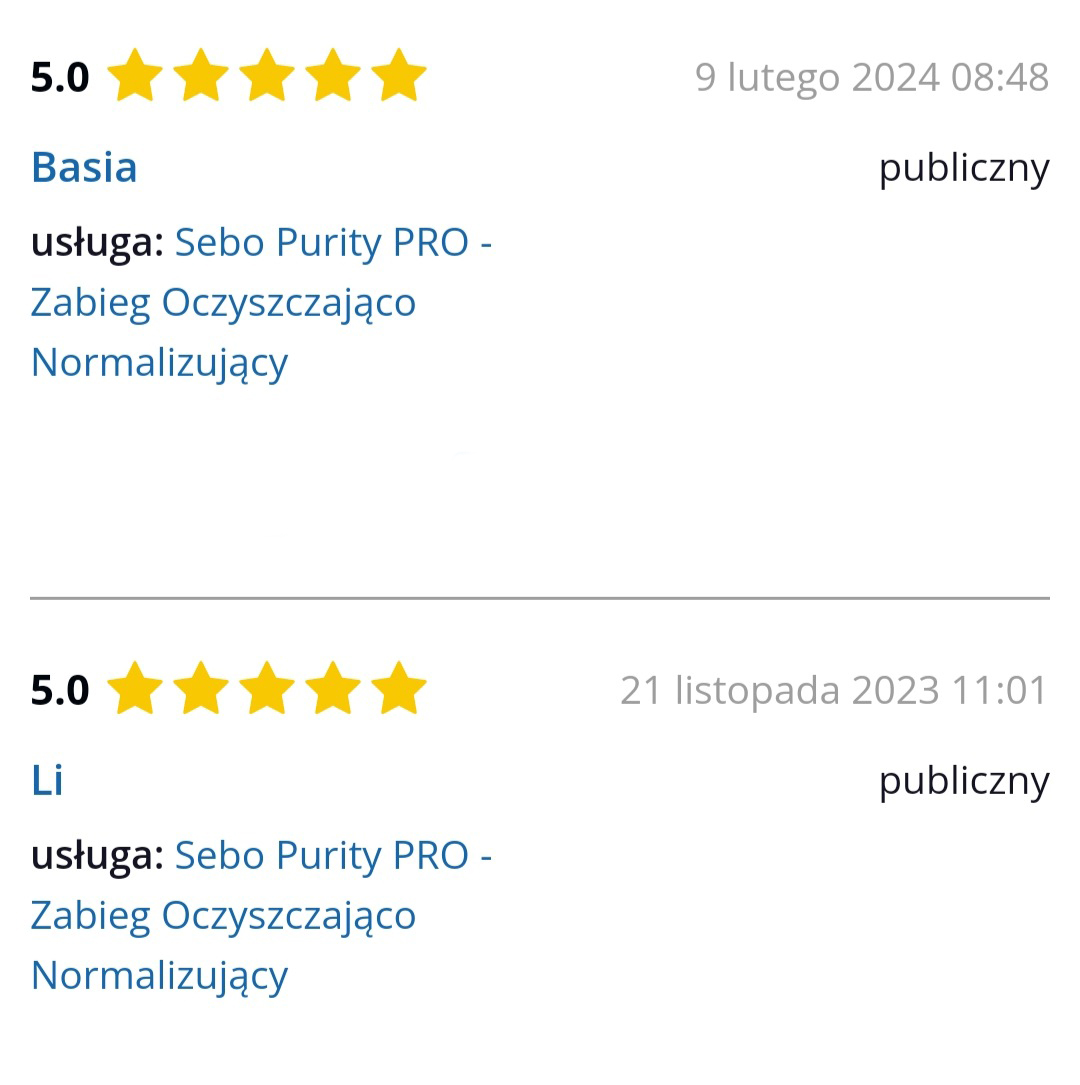Click the second star in Basia's review
The height and width of the screenshot is (1085, 1080).
[x=202, y=73]
